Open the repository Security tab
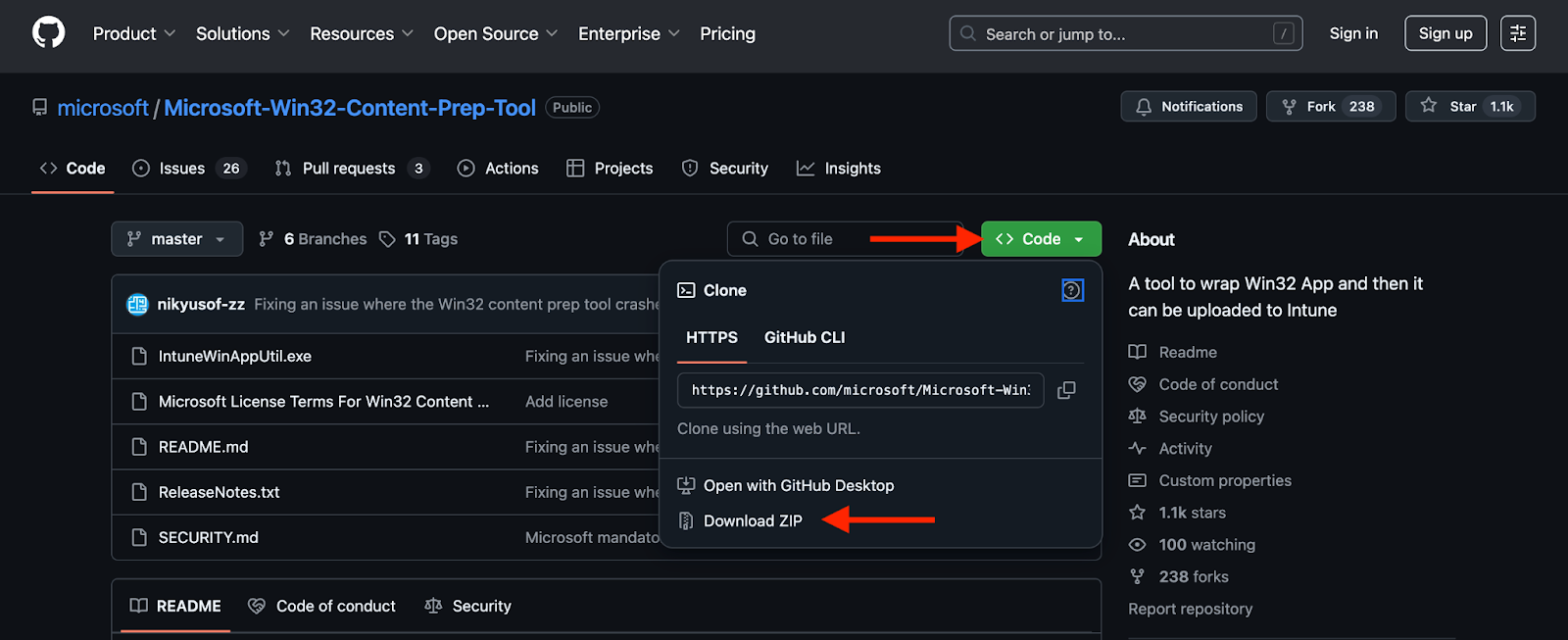This screenshot has width=1568, height=640. click(725, 169)
